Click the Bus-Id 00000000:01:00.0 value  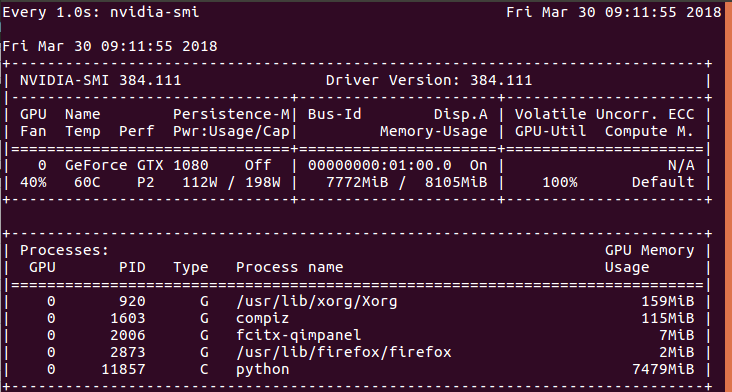[380, 165]
